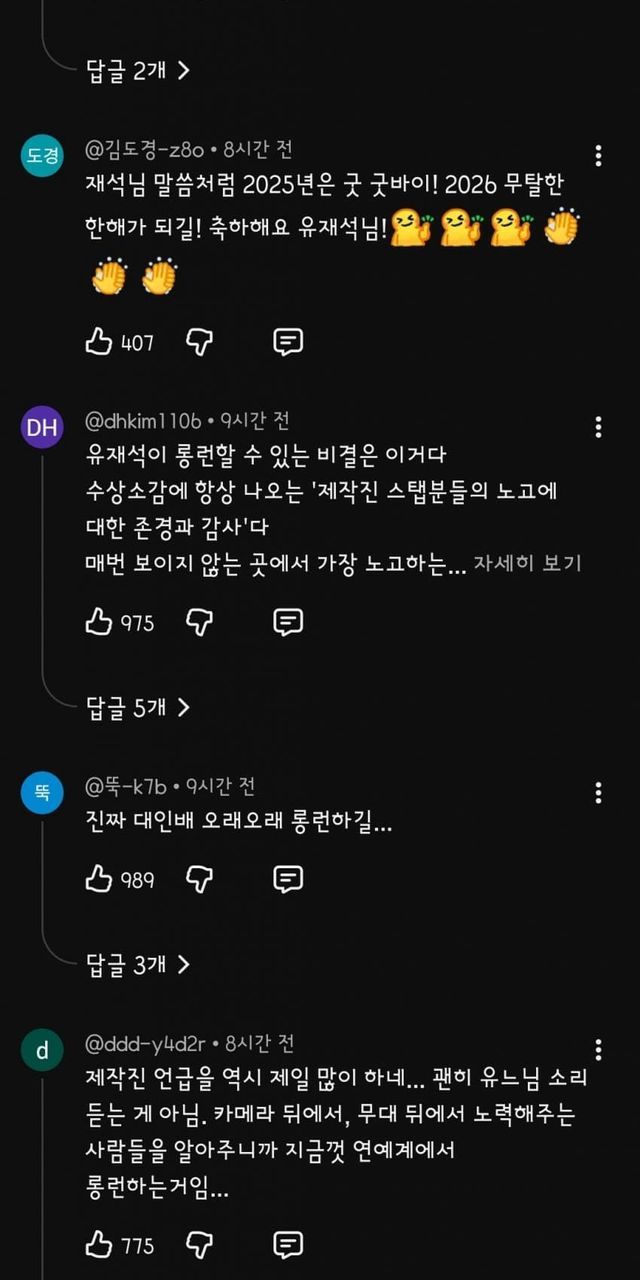Image resolution: width=640 pixels, height=1280 pixels.
Task: Open options menu for 뚝-k7b comment
Action: coord(598,793)
